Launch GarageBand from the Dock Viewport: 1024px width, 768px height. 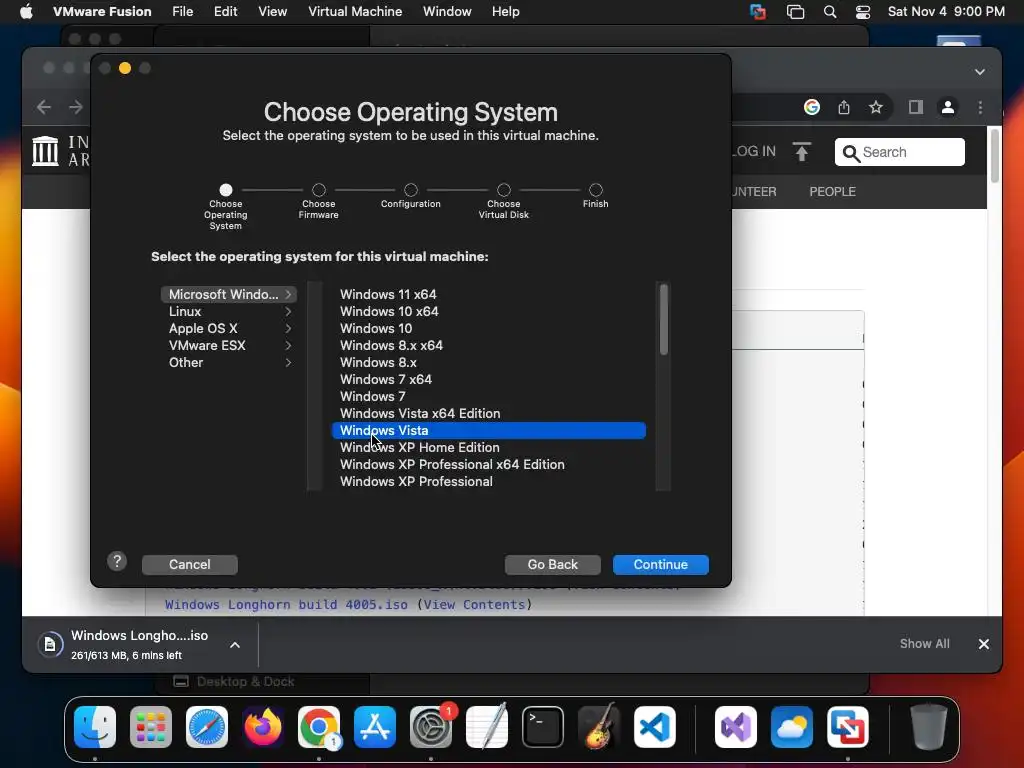tap(599, 728)
